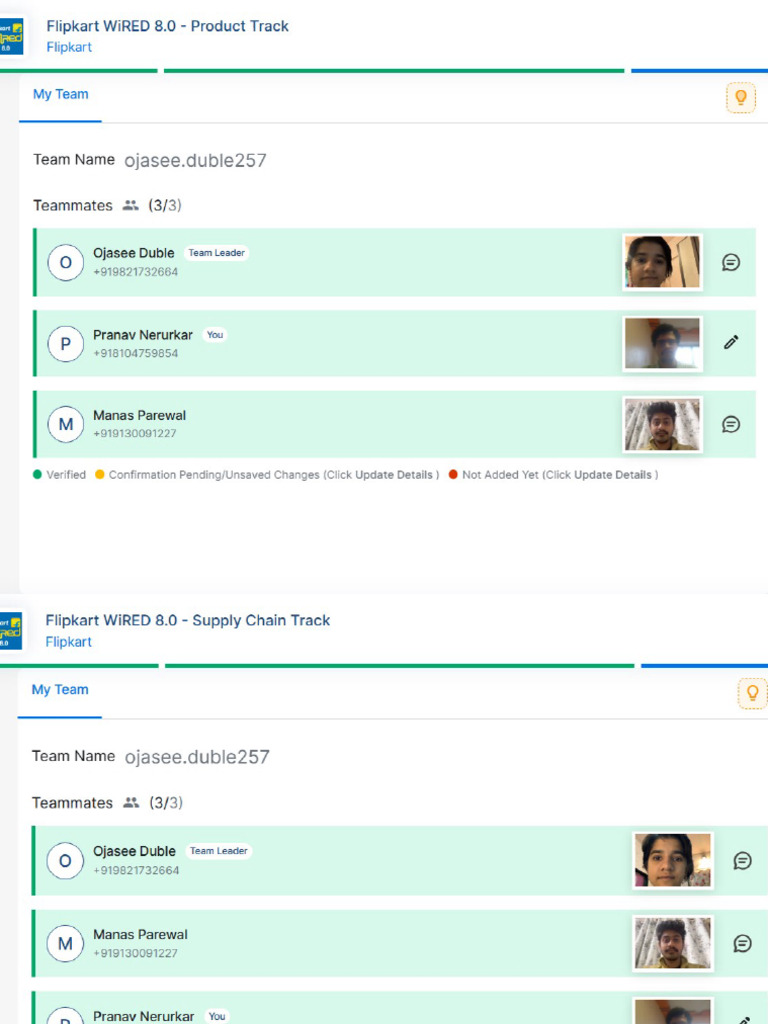The image size is (768, 1024).
Task: Open chat with Manas Parewal in Supply Chain Track
Action: [x=742, y=943]
